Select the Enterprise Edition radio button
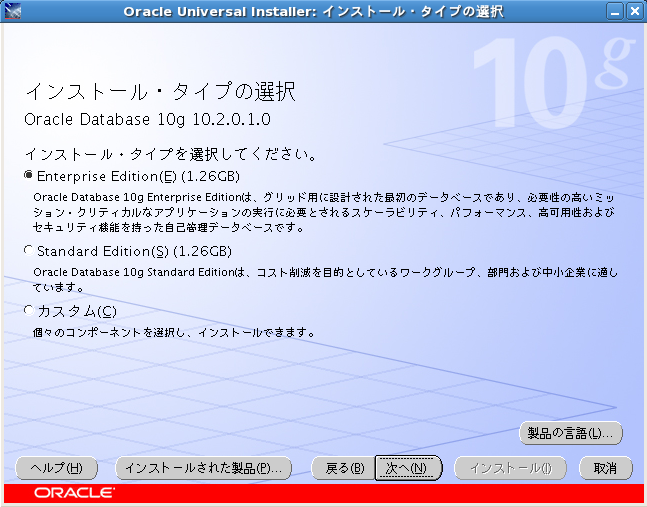Viewport: 647px width, 507px height. pos(28,175)
